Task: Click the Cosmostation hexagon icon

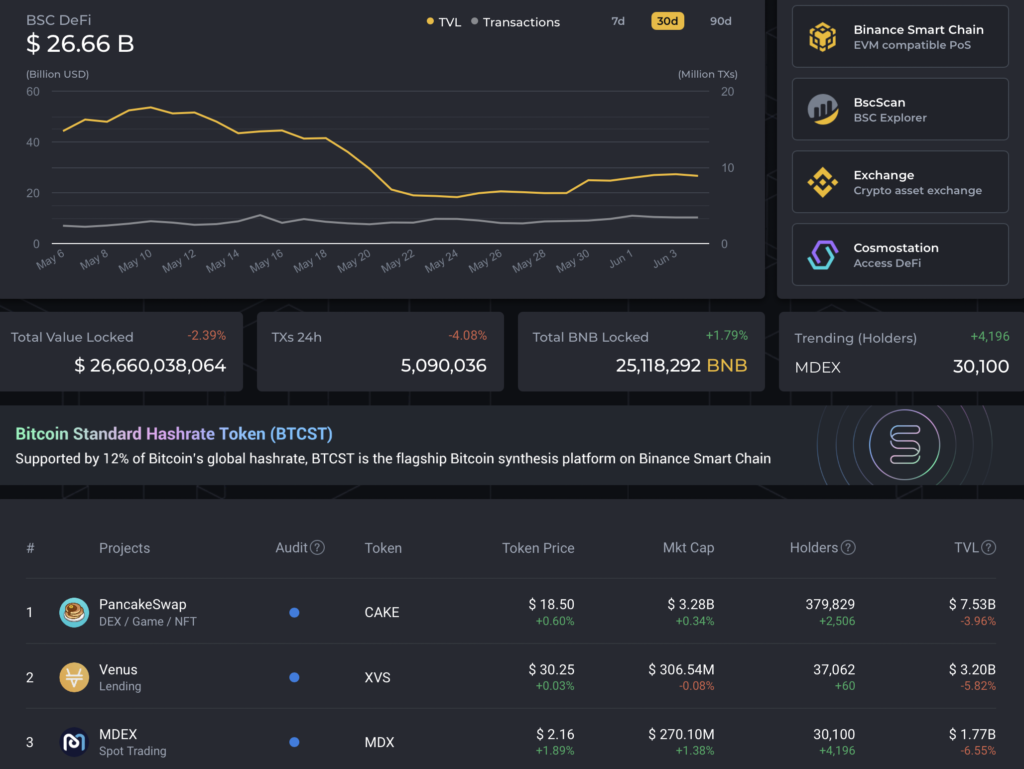Action: [x=823, y=256]
